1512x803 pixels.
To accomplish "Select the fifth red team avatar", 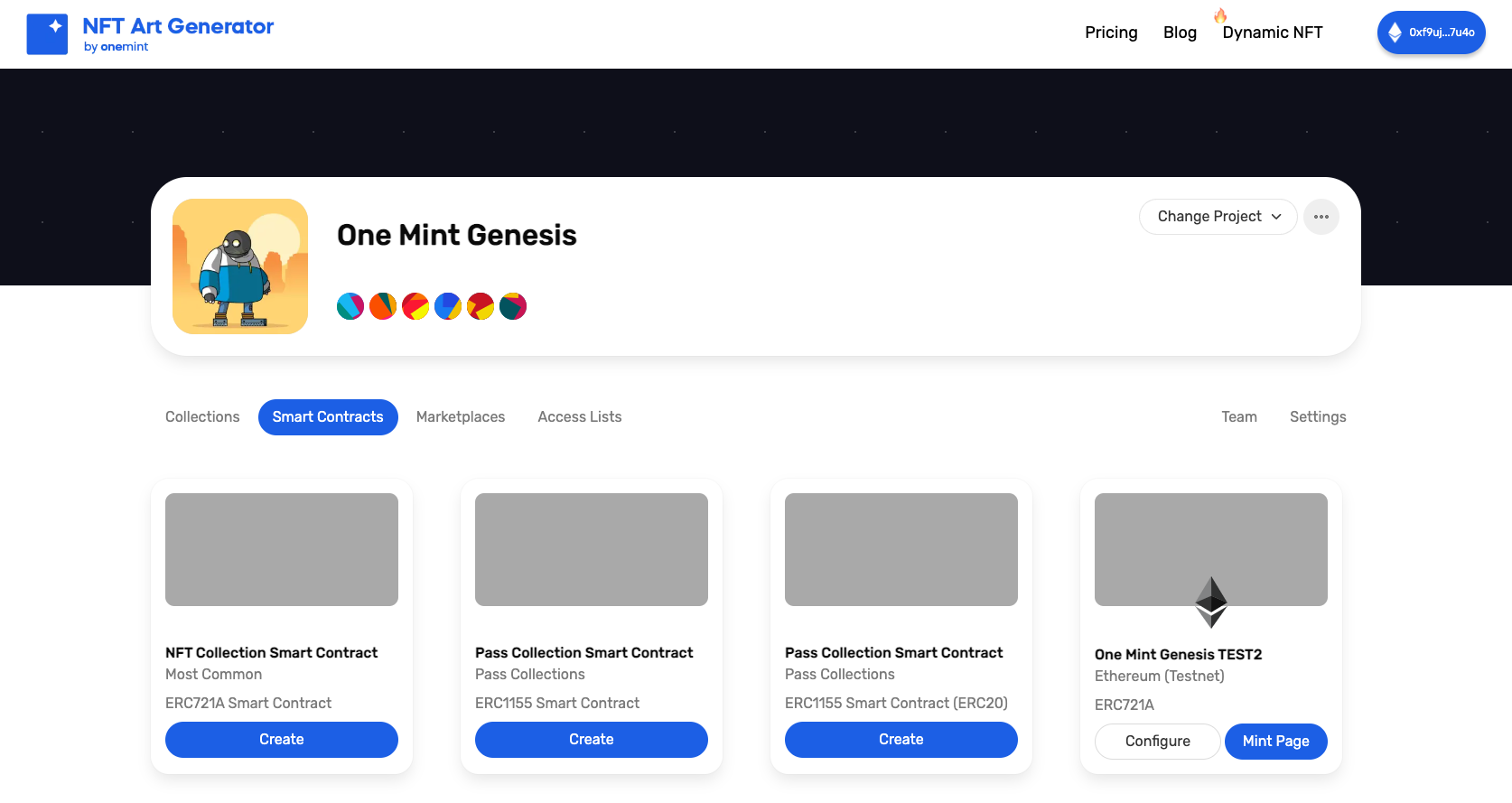I will (481, 306).
